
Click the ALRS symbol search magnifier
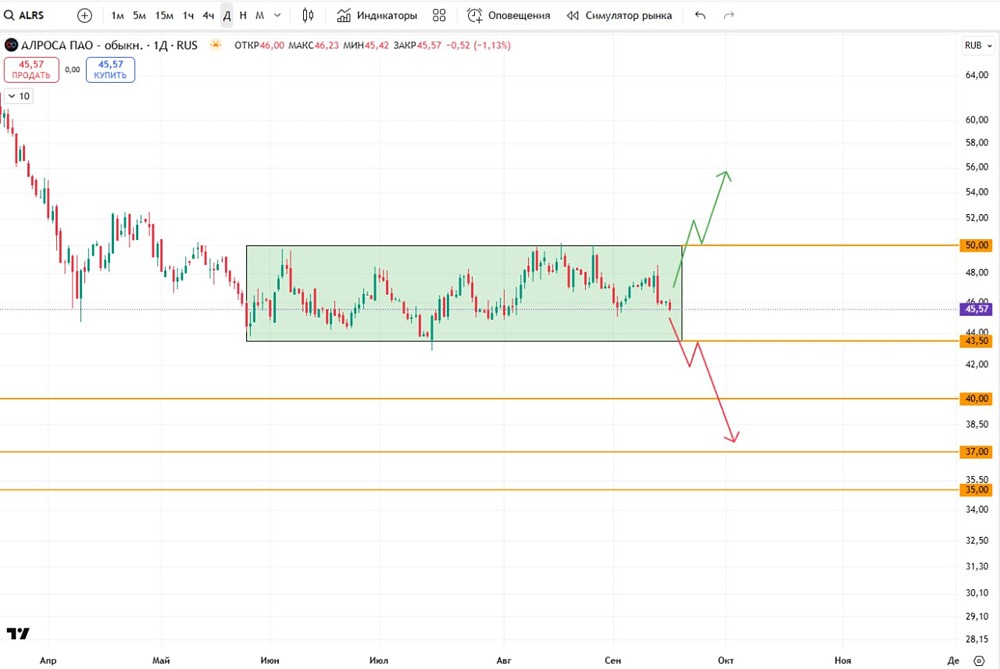9,15
